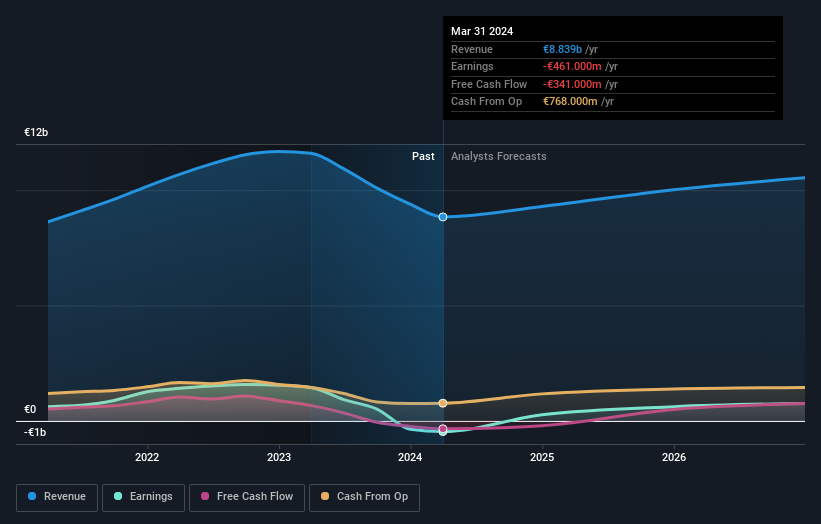Click the 2022 x-axis label
The image size is (821, 524).
point(147,457)
